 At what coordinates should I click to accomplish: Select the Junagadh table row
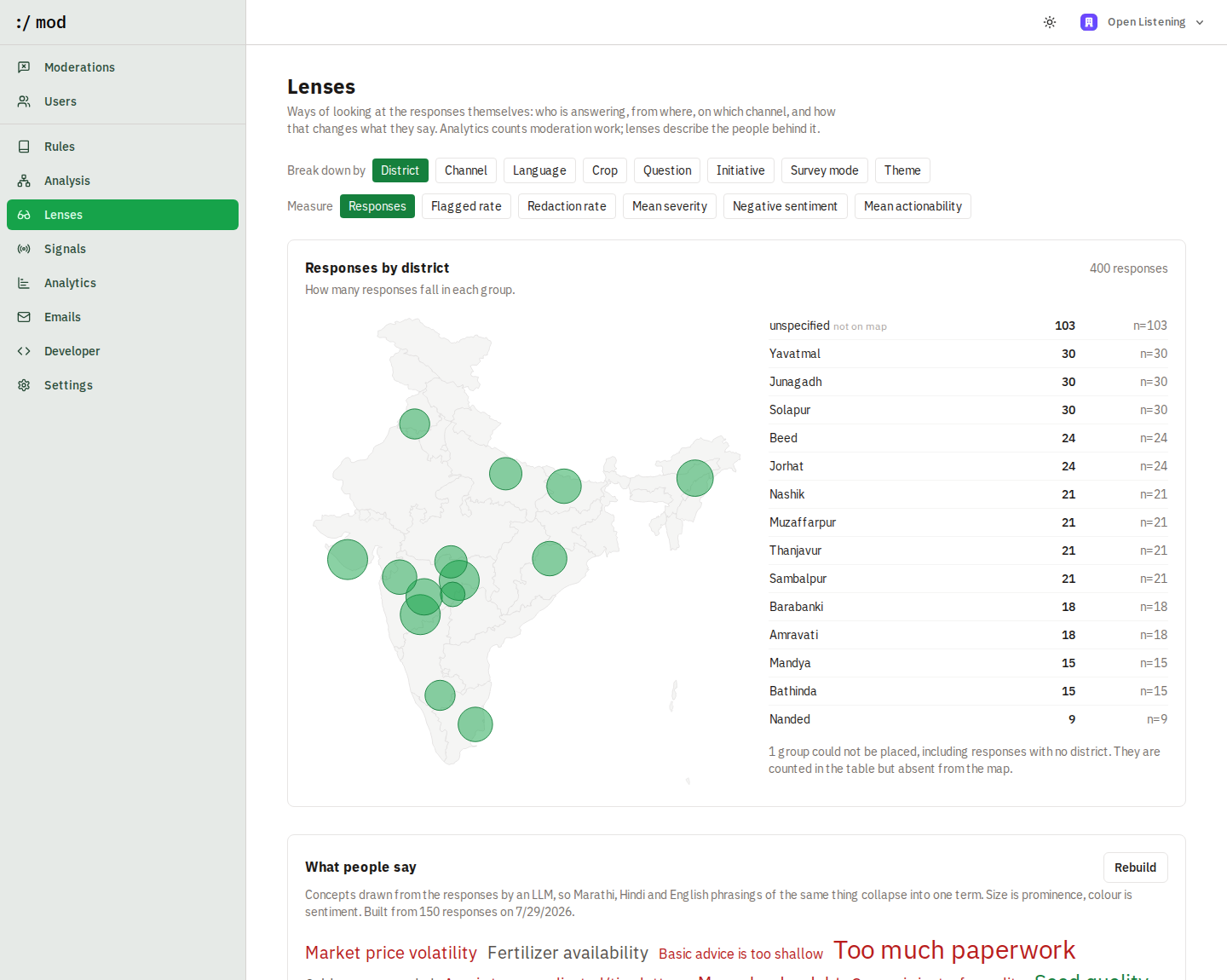968,382
